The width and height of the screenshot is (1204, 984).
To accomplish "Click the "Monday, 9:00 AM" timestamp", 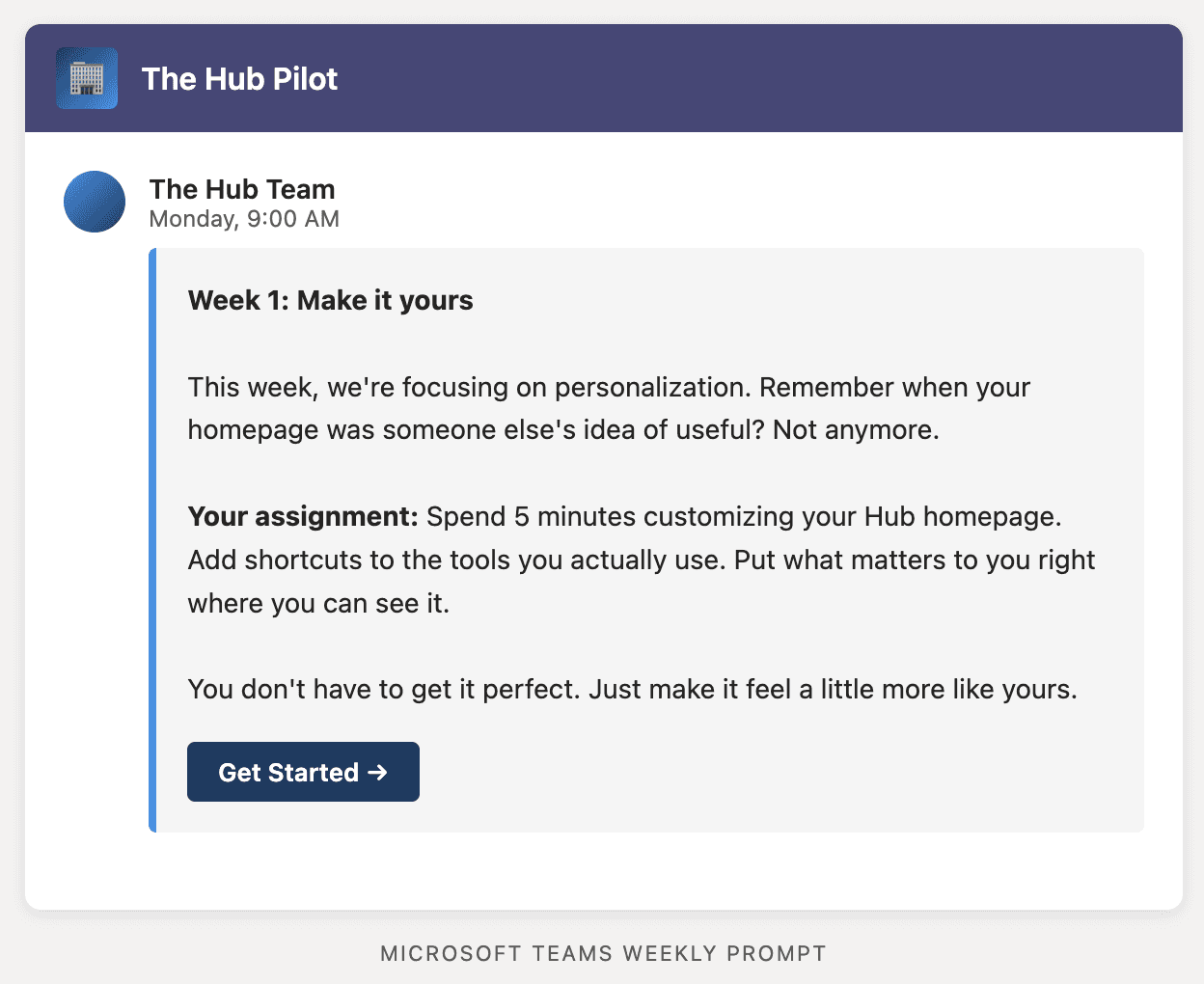I will tap(244, 219).
